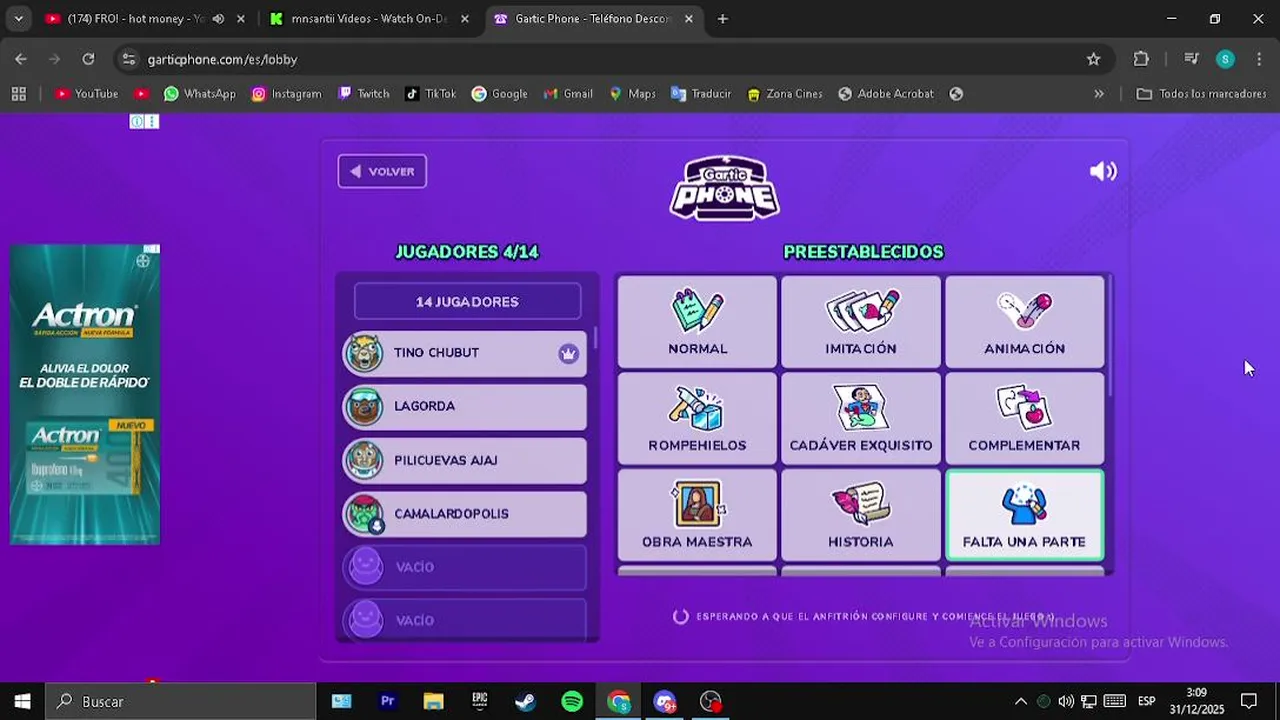Click the Gartic Phone logo
Viewport: 1280px width, 720px height.
[724, 188]
